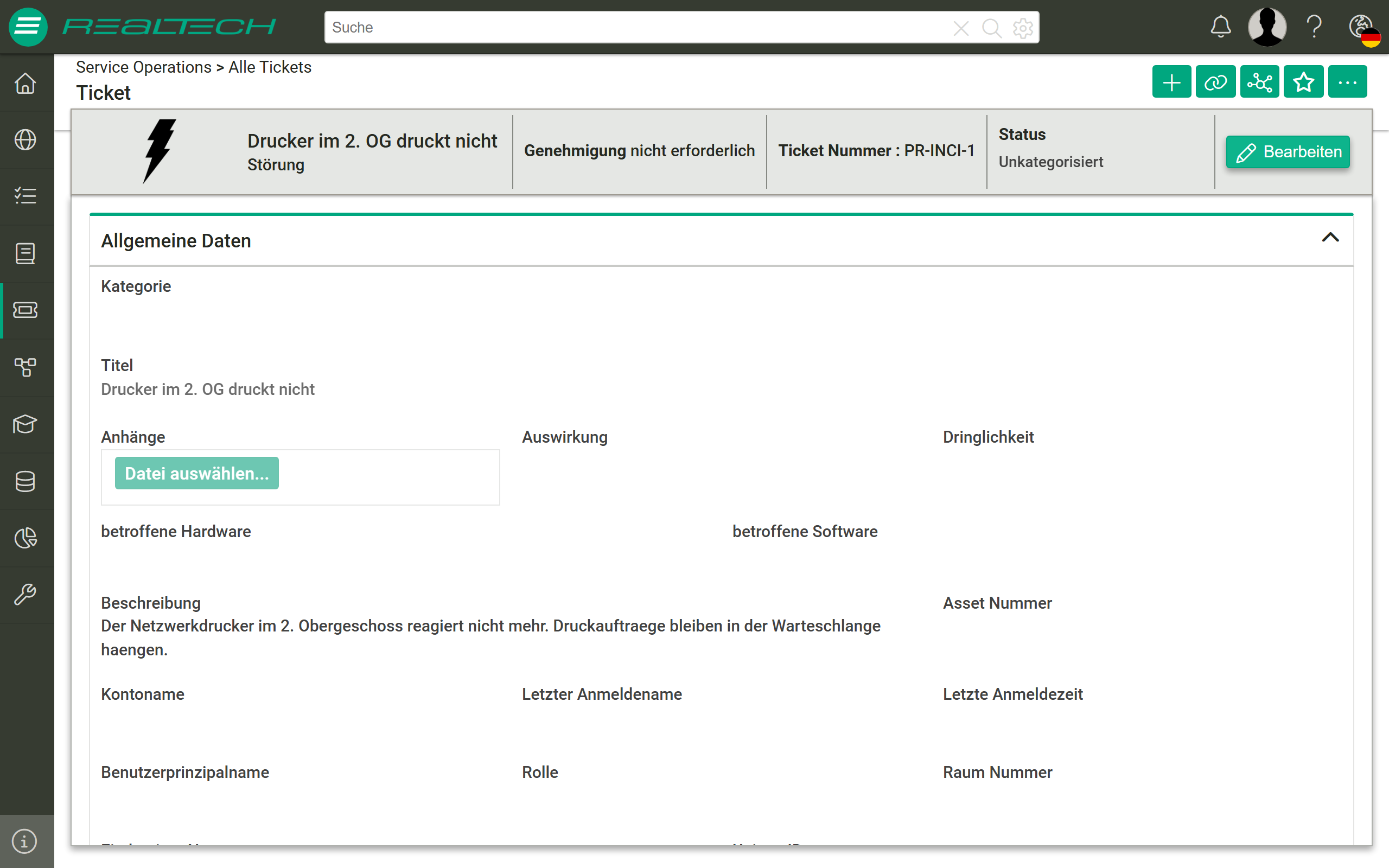Open the relations graph toolbar button

[x=1259, y=82]
